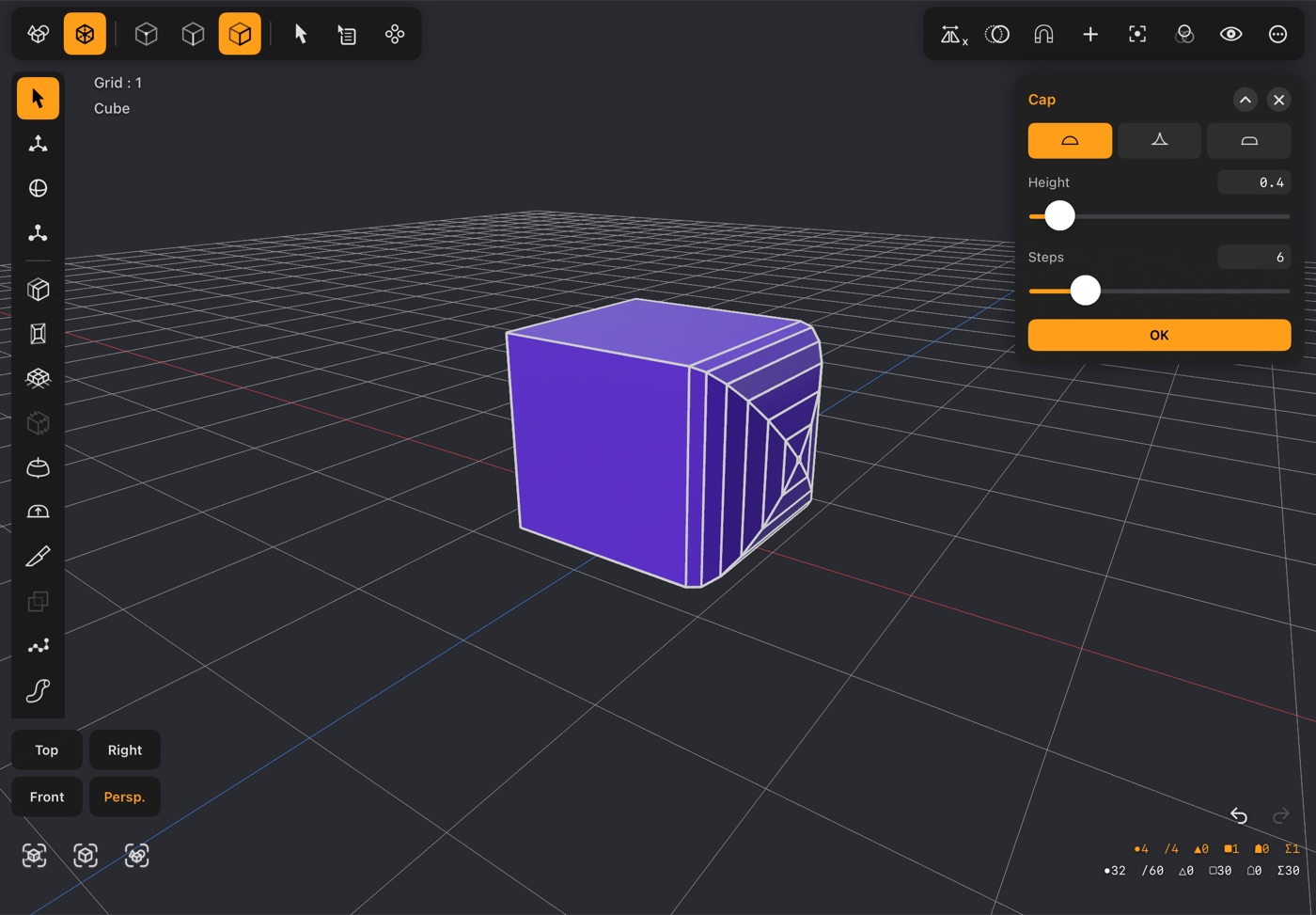Toggle X-axis symmetry mirror

coord(953,35)
